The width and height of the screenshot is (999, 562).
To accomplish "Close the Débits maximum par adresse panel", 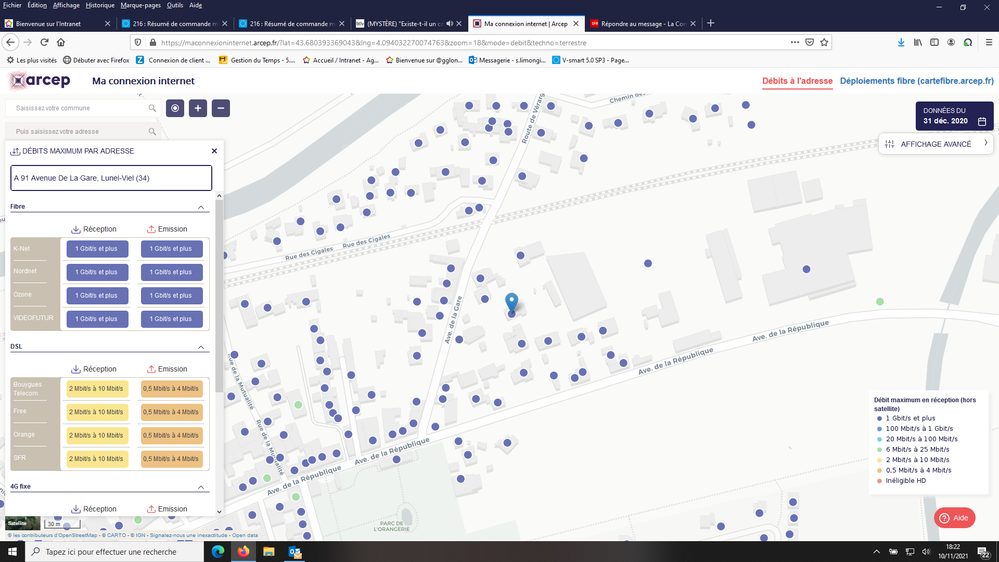I will click(x=214, y=151).
